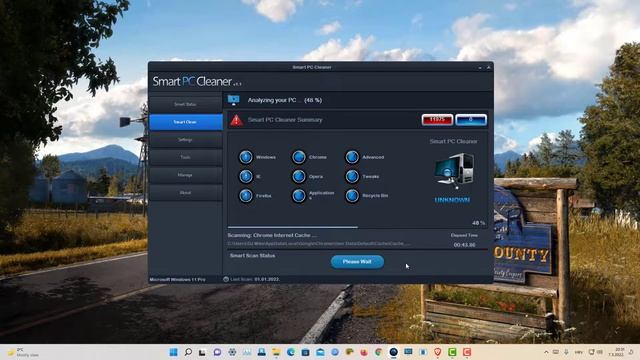The width and height of the screenshot is (640, 360).
Task: Click the Smart PC Cleaner Summary heading
Action: pos(285,120)
